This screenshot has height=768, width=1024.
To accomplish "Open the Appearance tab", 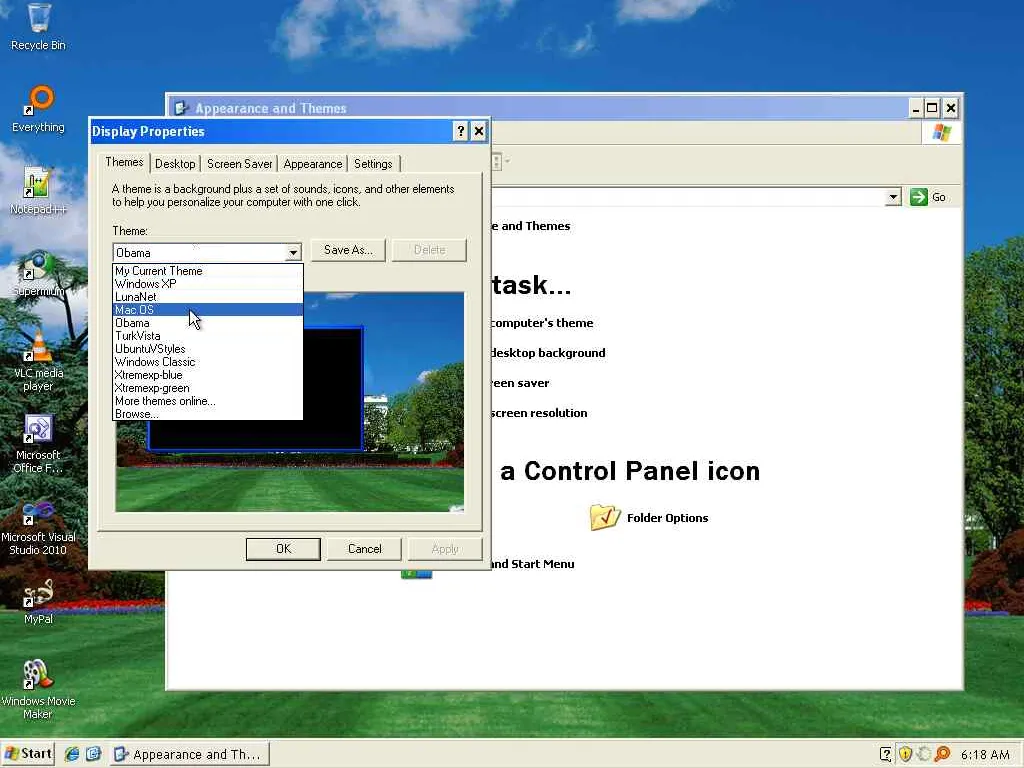I will tap(313, 164).
